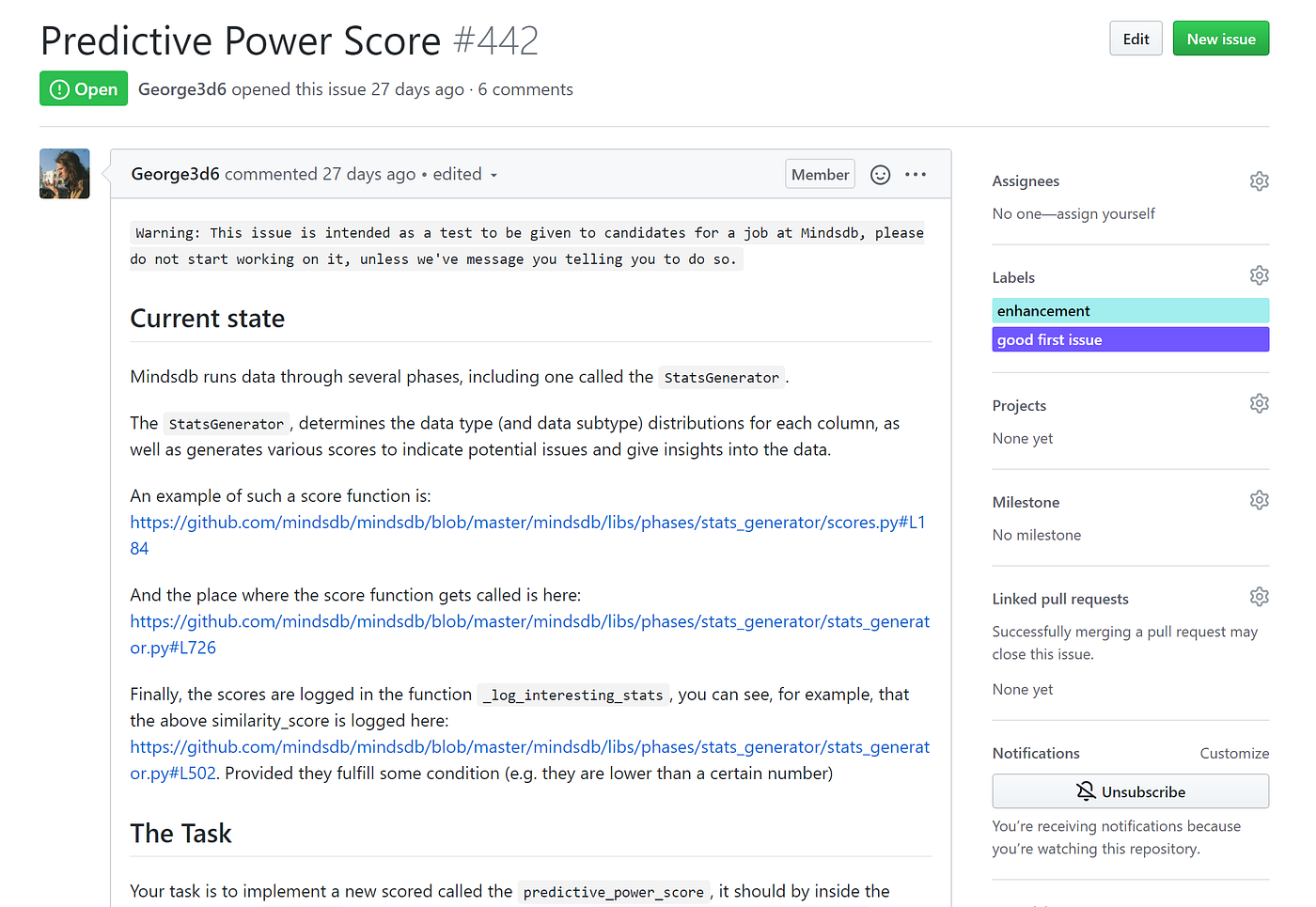Image resolution: width=1316 pixels, height=907 pixels.
Task: Open the Linked pull requests gear
Action: point(1260,596)
